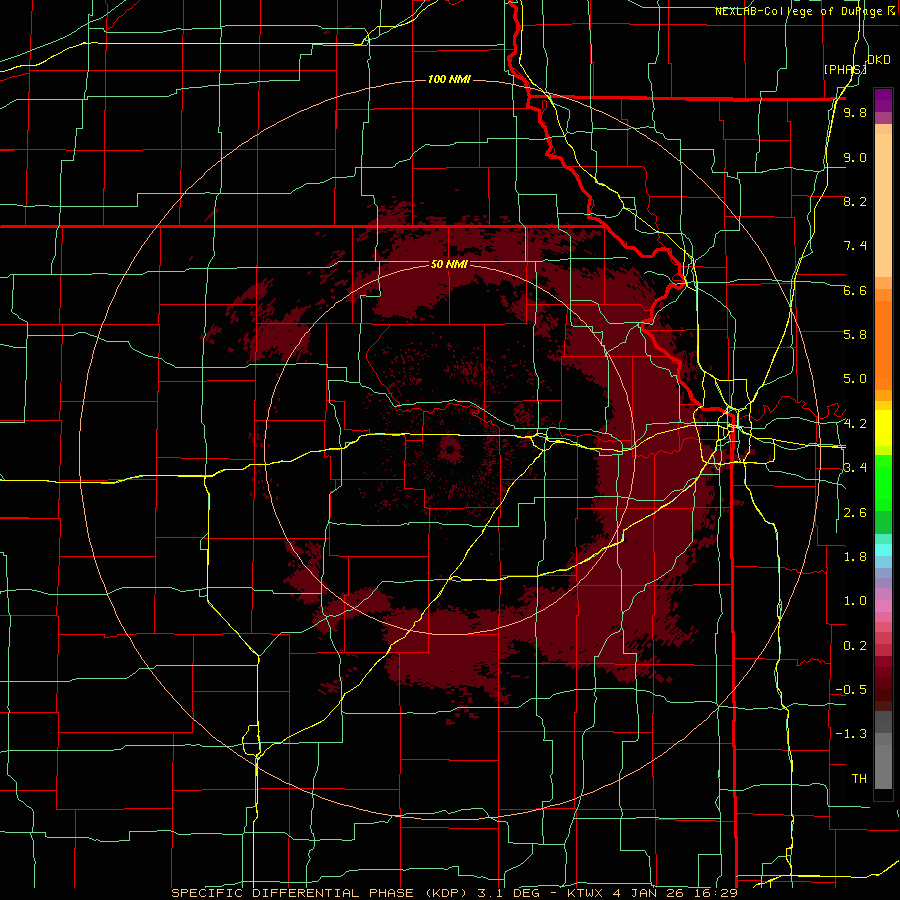This screenshot has width=900, height=900.
Task: Click the 5.8 value on the color scale
Action: pos(855,335)
